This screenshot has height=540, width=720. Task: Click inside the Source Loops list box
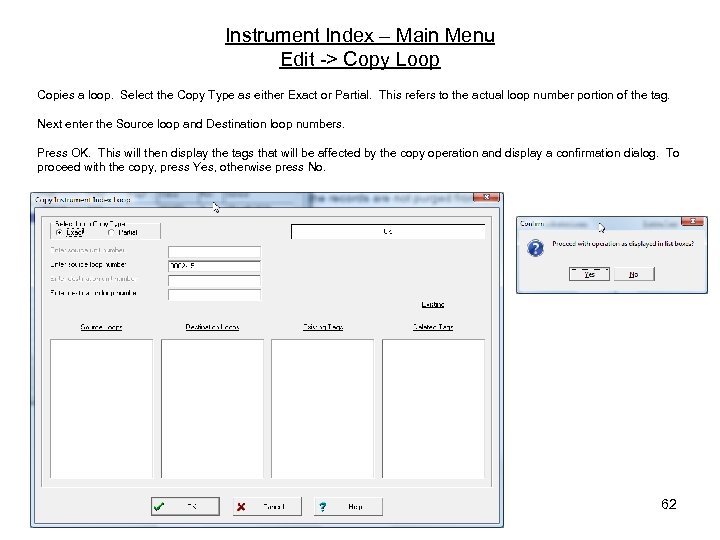pyautogui.click(x=101, y=409)
